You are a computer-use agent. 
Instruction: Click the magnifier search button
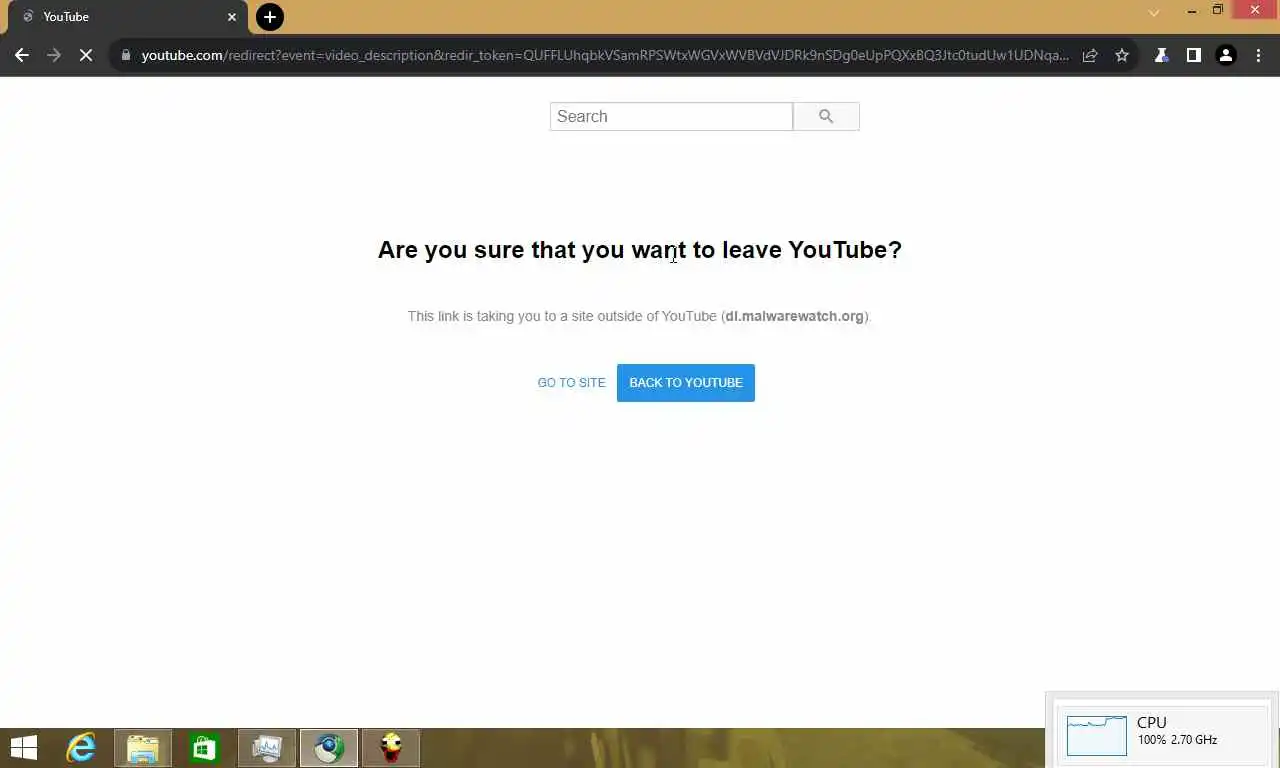(x=826, y=116)
